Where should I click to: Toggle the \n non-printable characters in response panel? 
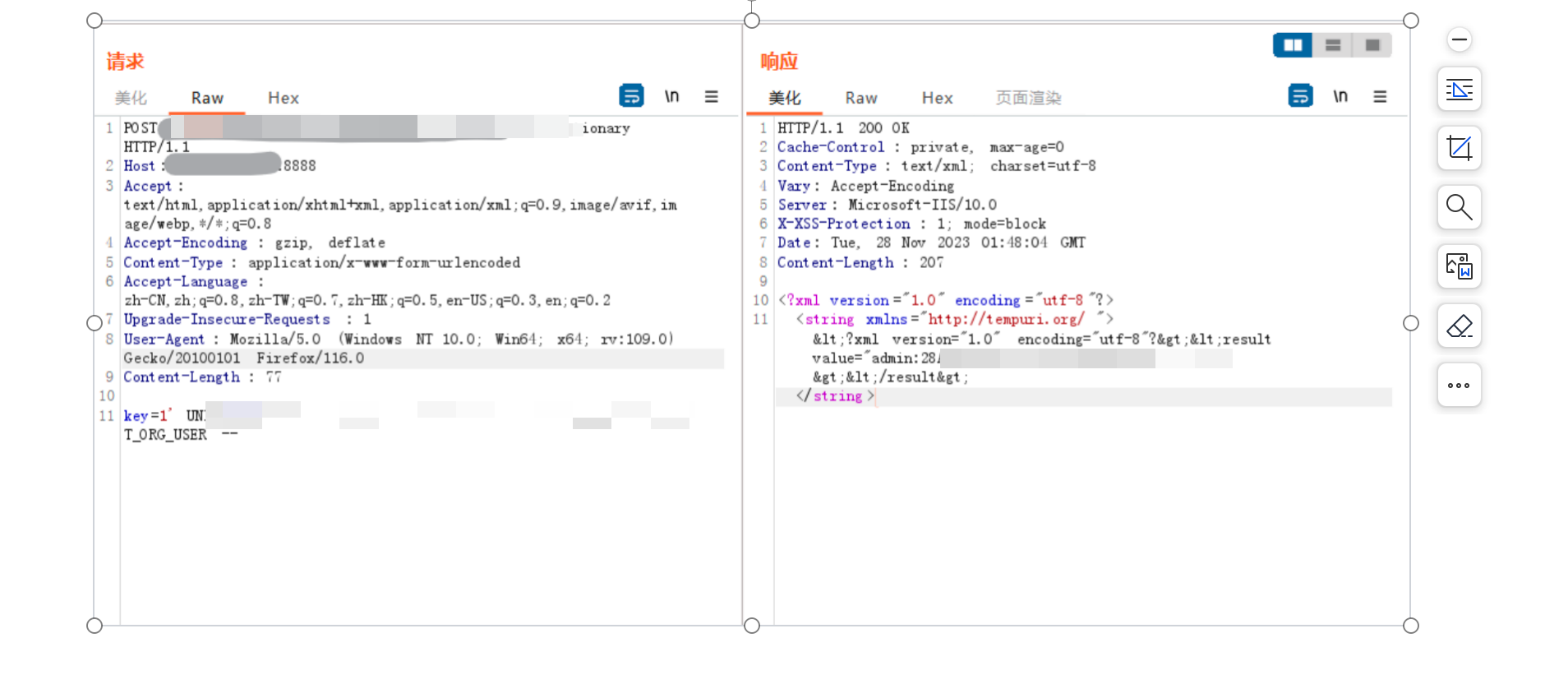click(x=1340, y=96)
